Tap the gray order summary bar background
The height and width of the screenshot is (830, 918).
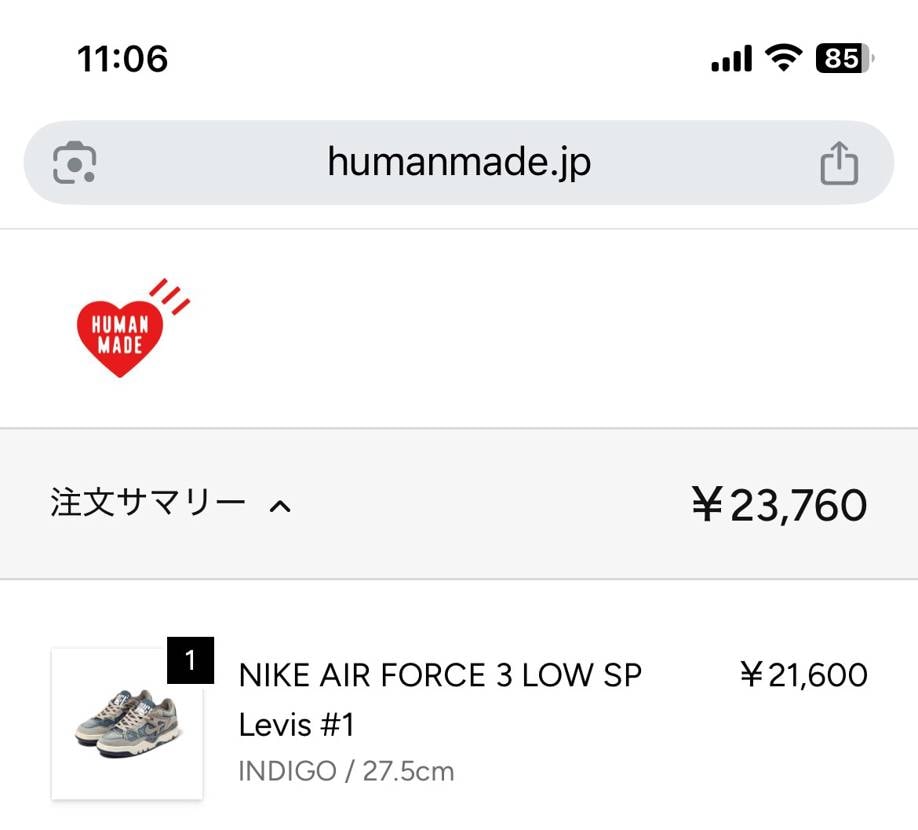point(480,504)
